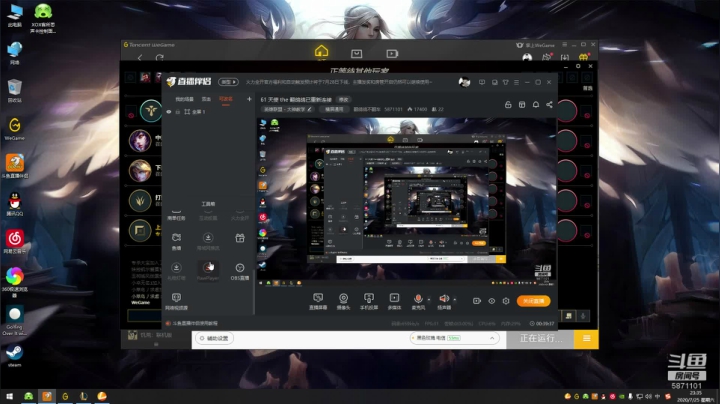Click the stream timer in status bar
Viewport: 720px width, 404px height.
coord(542,324)
